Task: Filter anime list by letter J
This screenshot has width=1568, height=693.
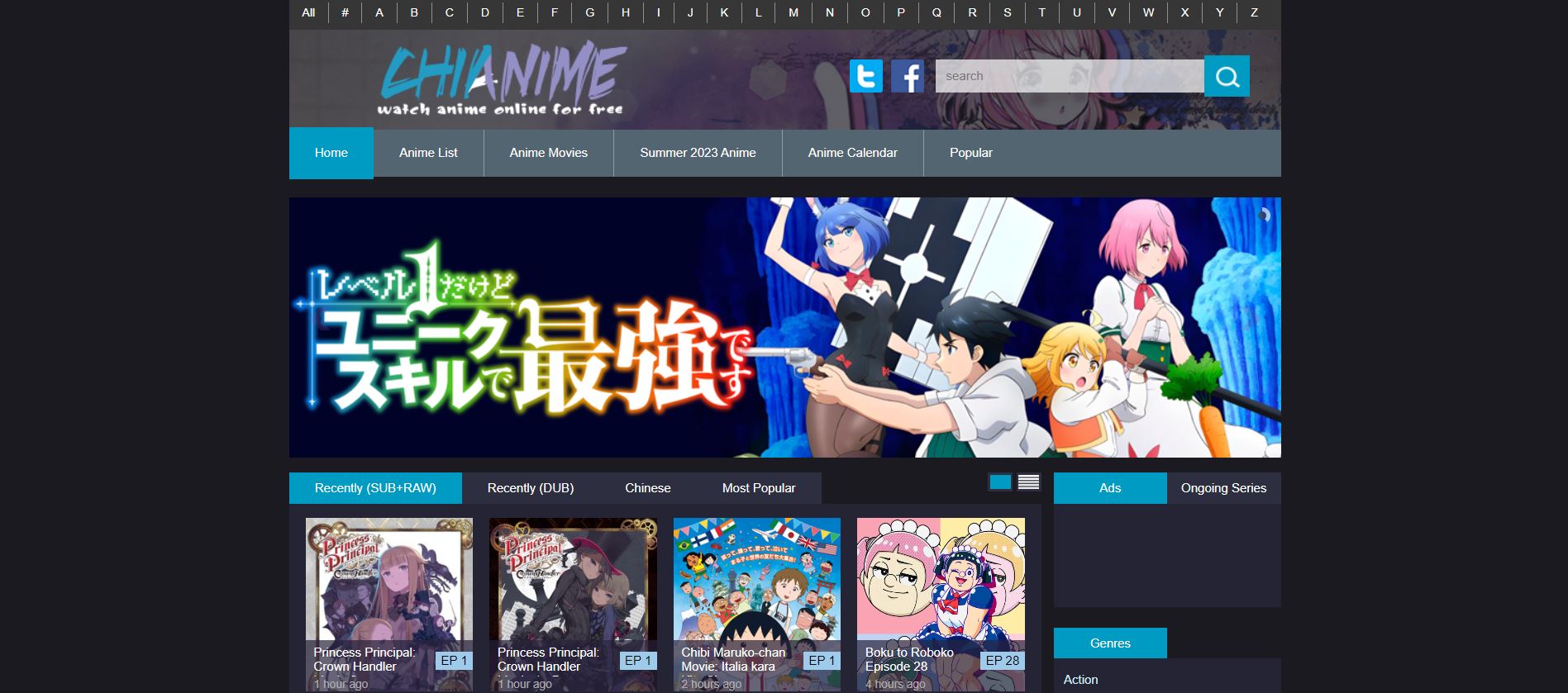Action: pyautogui.click(x=690, y=12)
